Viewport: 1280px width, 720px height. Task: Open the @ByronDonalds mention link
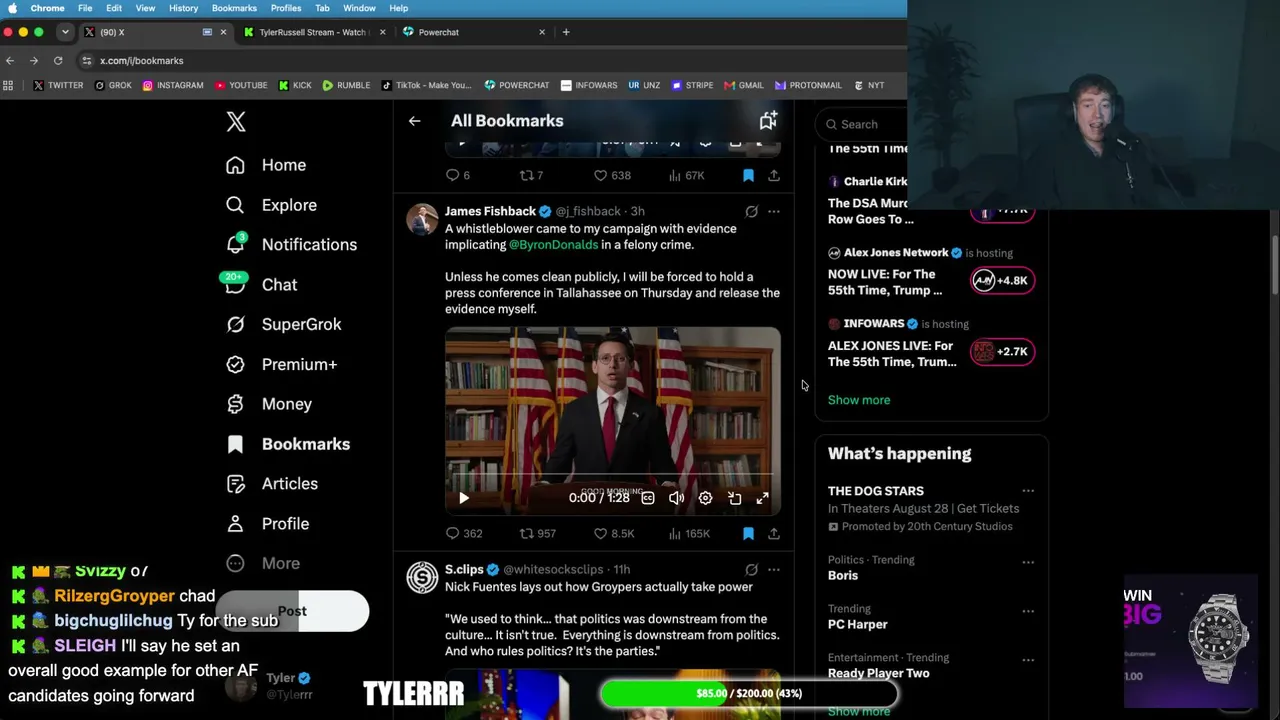(553, 245)
